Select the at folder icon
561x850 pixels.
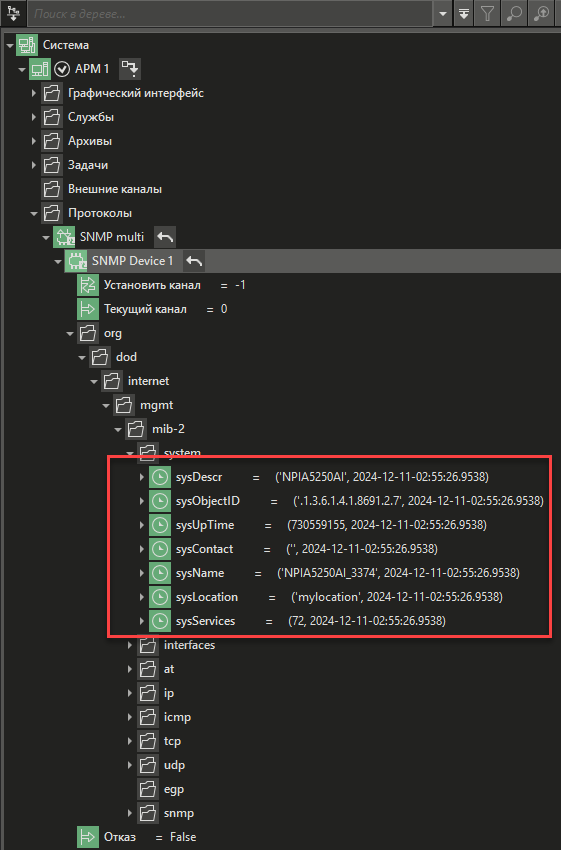click(147, 669)
